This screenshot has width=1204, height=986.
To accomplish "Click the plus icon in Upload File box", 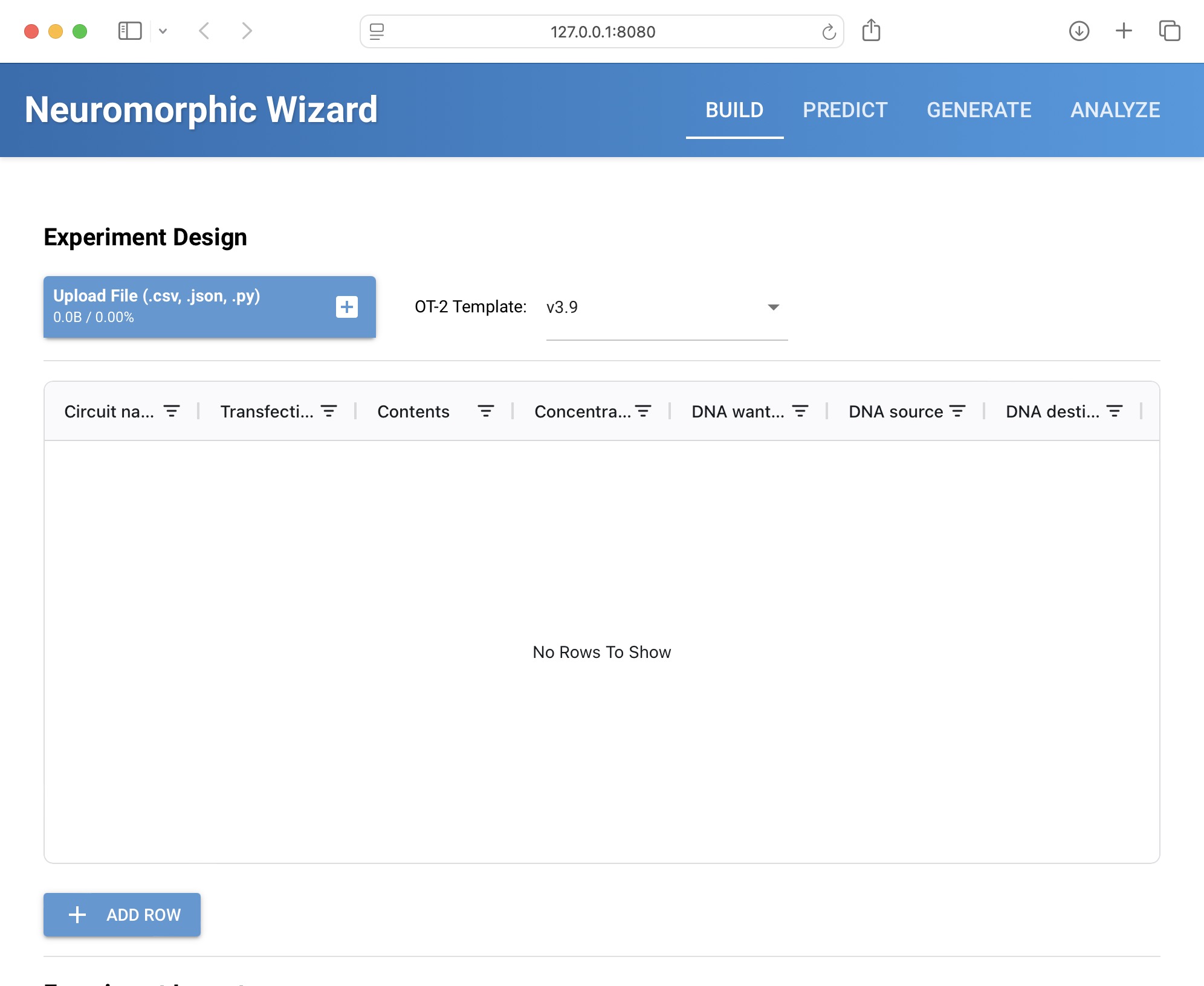I will (x=346, y=307).
